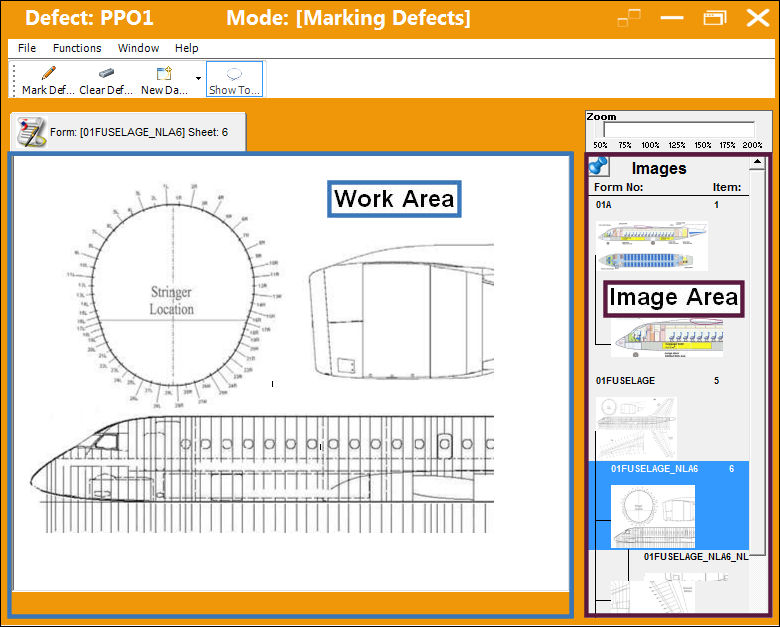The width and height of the screenshot is (780, 627).
Task: Open the File menu
Action: (x=27, y=48)
